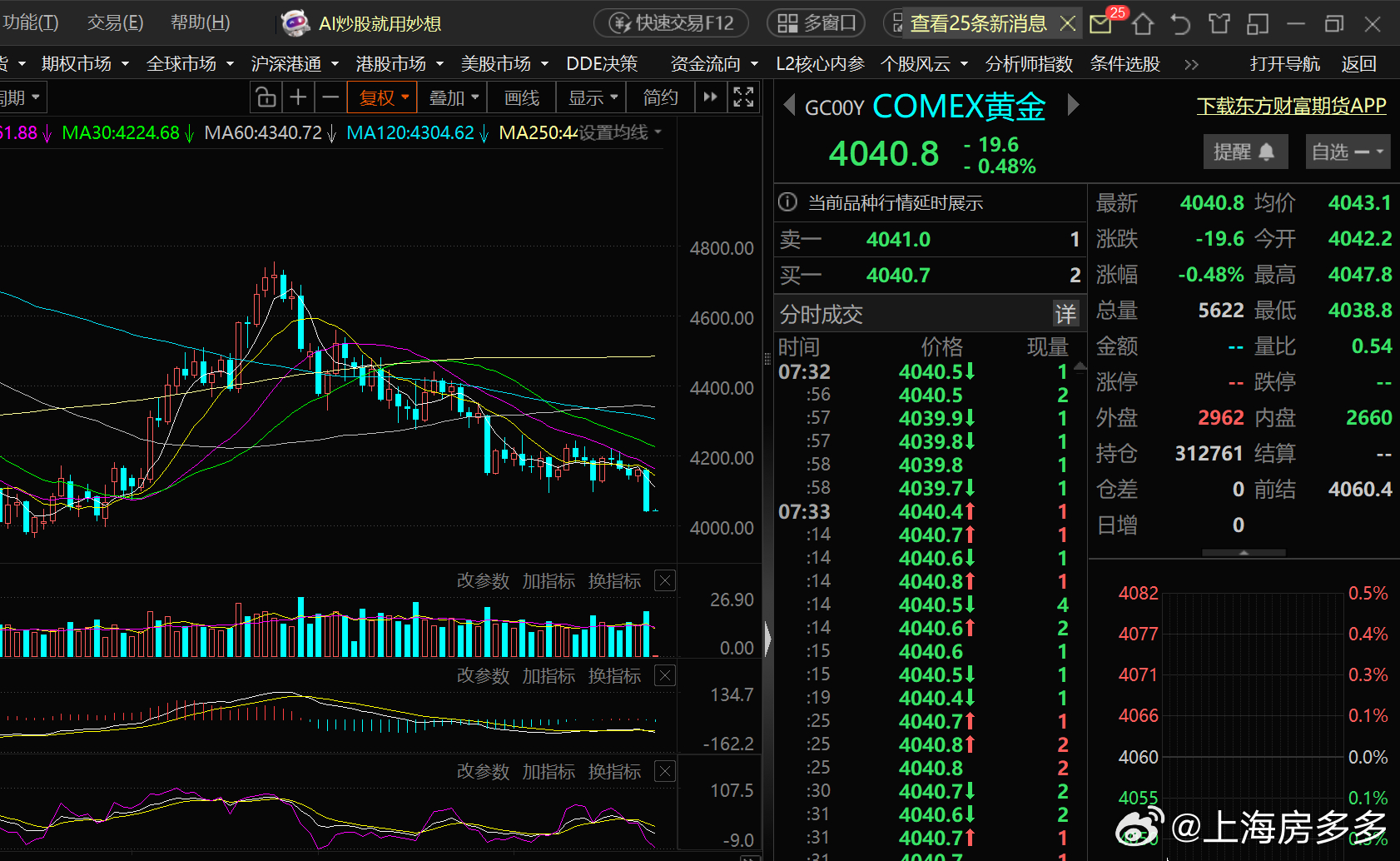
Task: Open the mail inbox icon with 25 badge
Action: coord(1101,23)
